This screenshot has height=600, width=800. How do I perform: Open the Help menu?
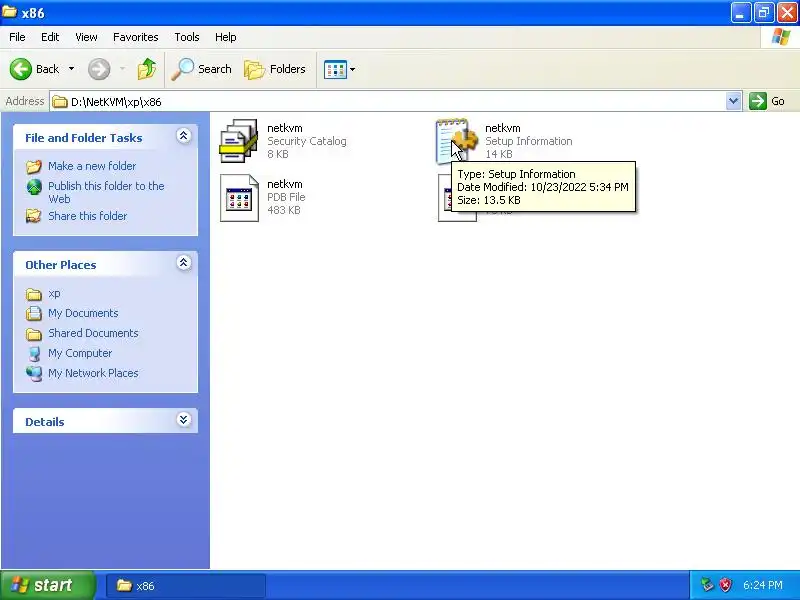[x=226, y=37]
